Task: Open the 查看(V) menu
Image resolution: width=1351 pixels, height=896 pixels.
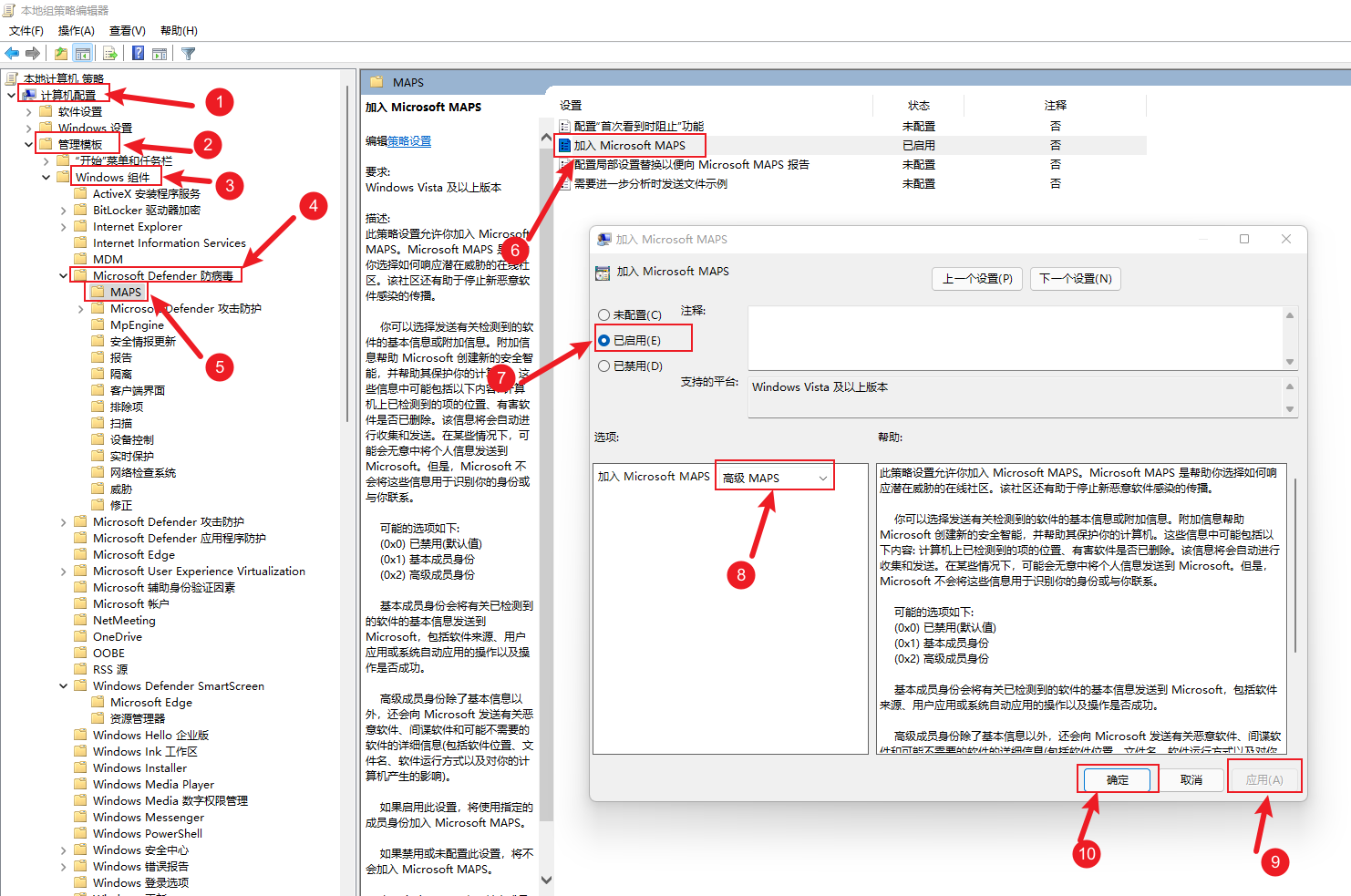Action: tap(128, 30)
